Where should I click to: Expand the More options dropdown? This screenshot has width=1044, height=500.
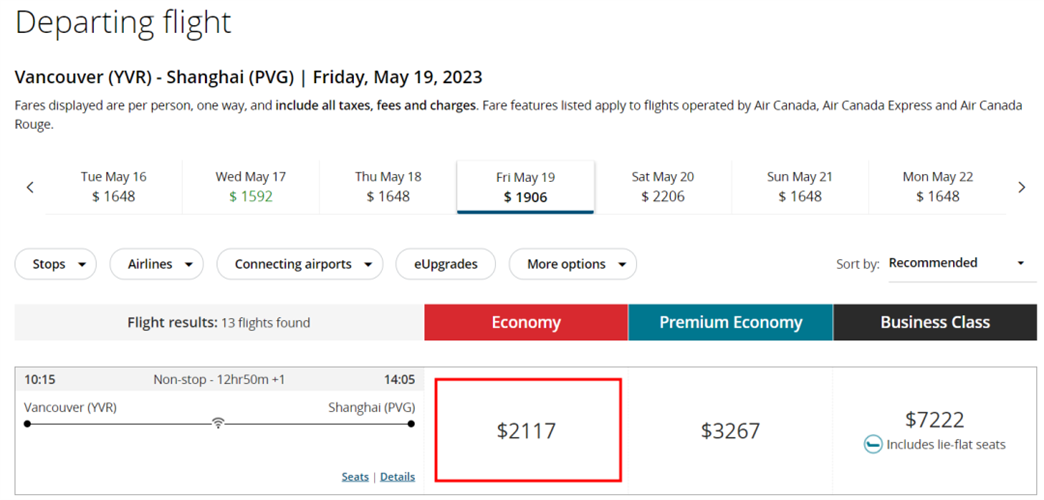point(573,264)
